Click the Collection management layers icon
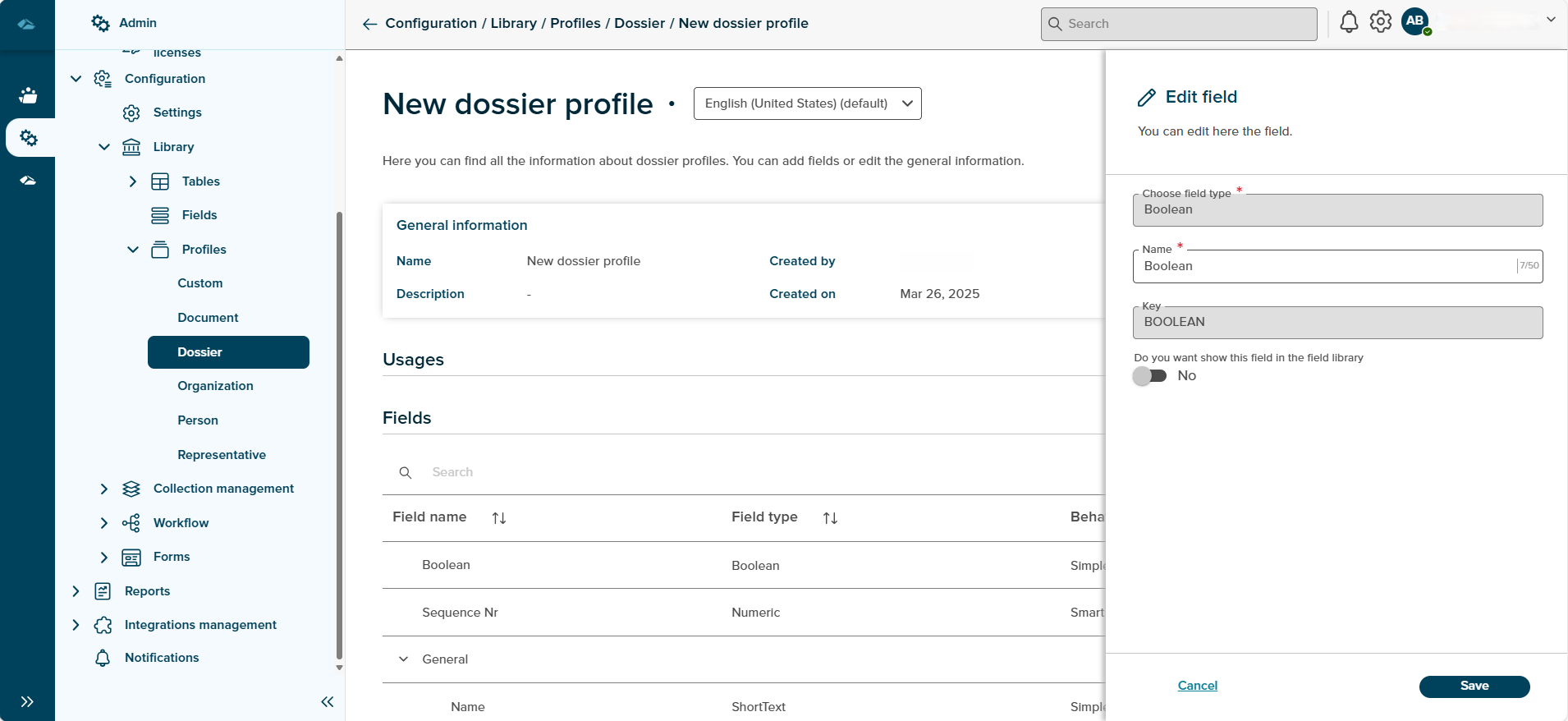Viewport: 1568px width, 721px height. coord(131,489)
